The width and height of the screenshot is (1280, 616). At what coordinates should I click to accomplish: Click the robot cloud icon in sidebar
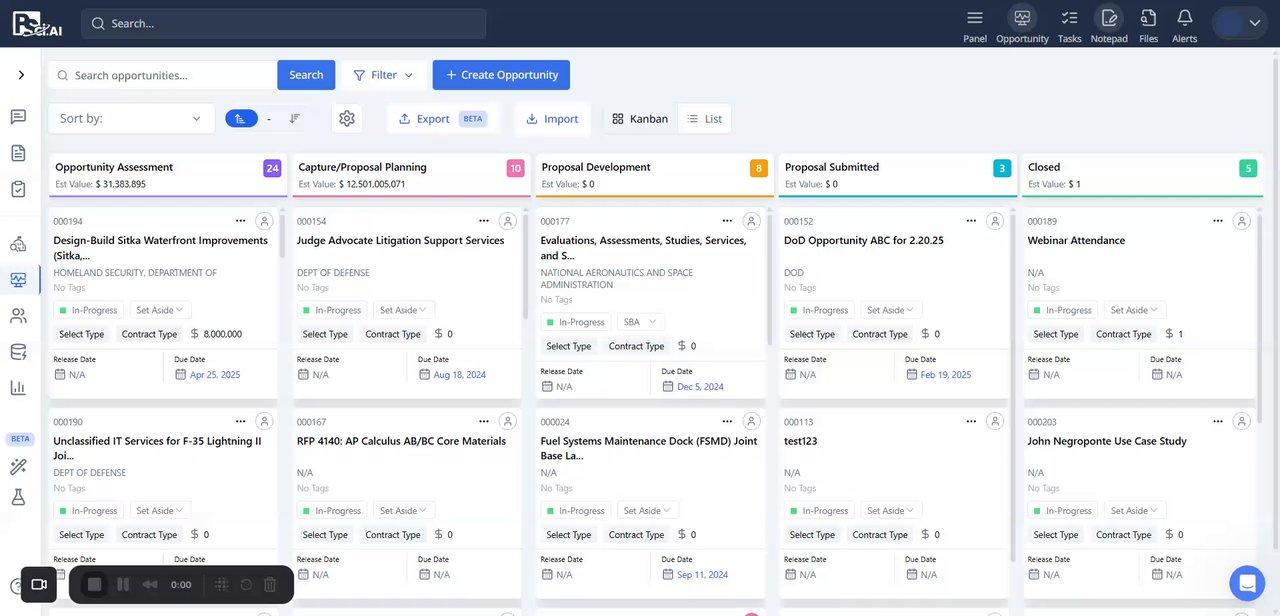[18, 244]
